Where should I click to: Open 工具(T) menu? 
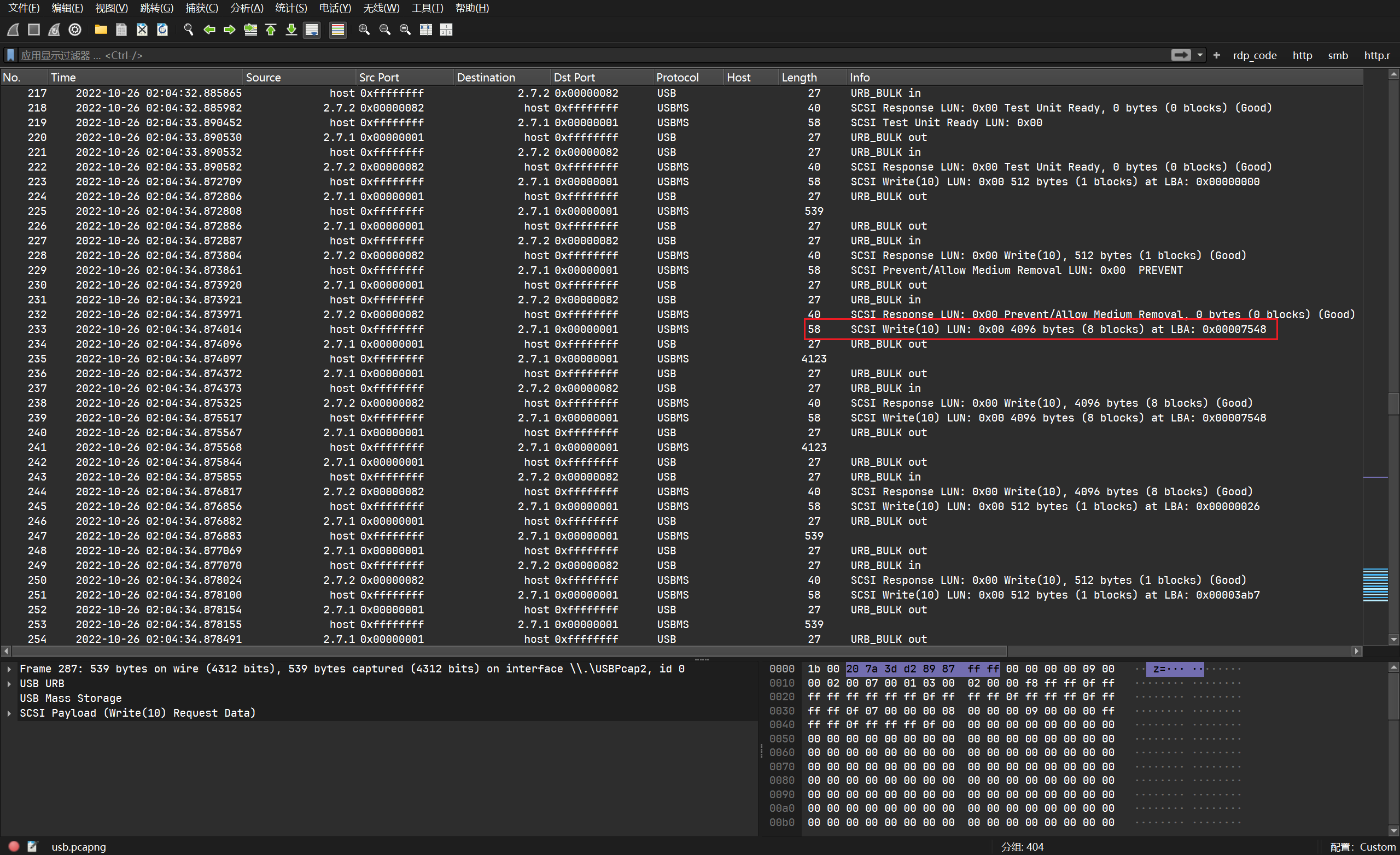click(x=427, y=8)
